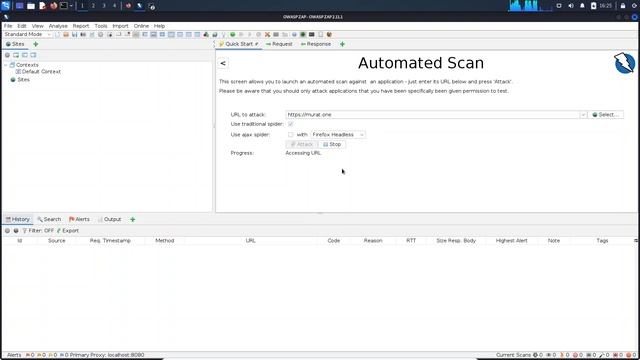
Task: Click the dark globe icon in History toolbar
Action: 16,231
